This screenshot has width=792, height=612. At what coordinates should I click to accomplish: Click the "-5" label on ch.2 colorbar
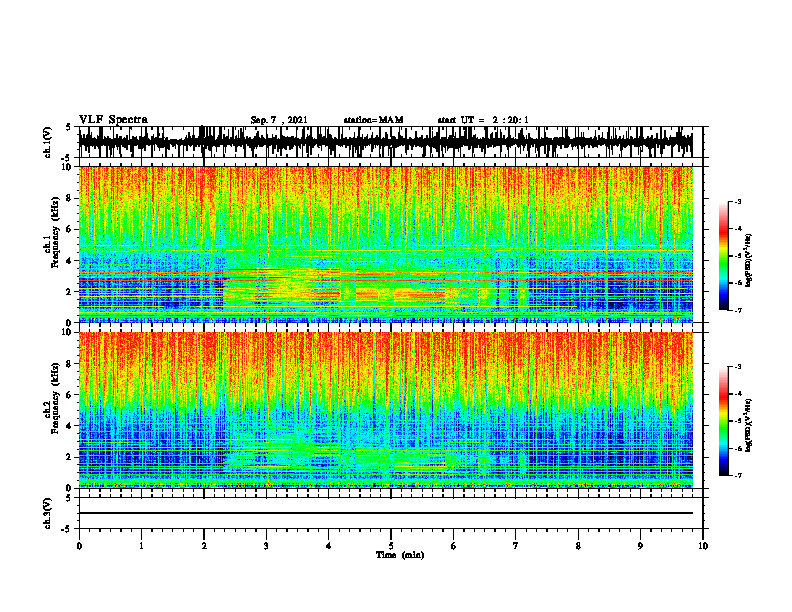coord(737,421)
